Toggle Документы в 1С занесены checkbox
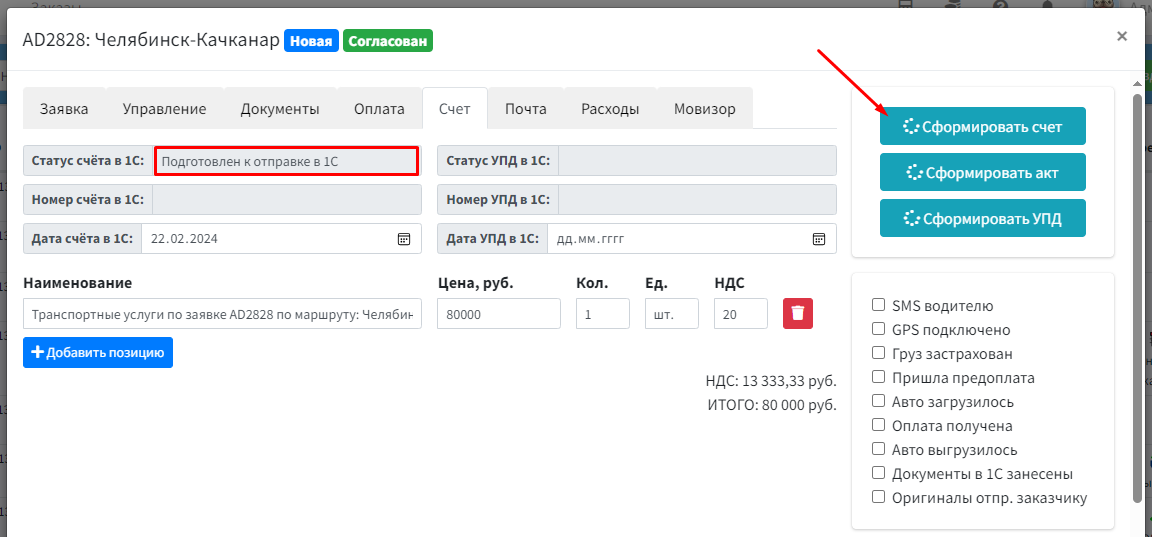 (878, 472)
